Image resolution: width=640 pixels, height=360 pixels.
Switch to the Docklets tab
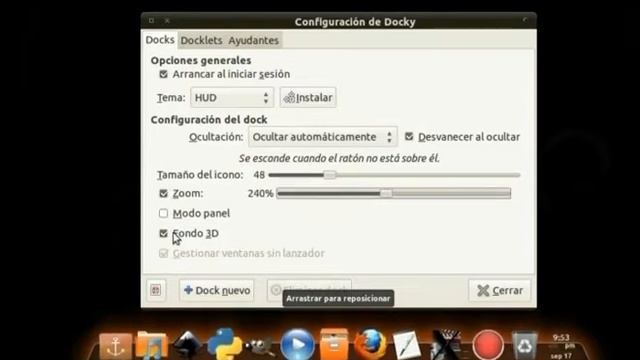point(201,40)
